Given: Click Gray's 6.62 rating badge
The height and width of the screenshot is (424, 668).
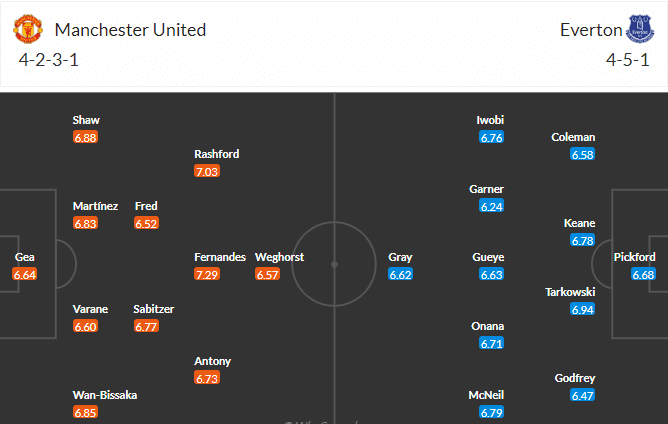Looking at the screenshot, I should [400, 274].
